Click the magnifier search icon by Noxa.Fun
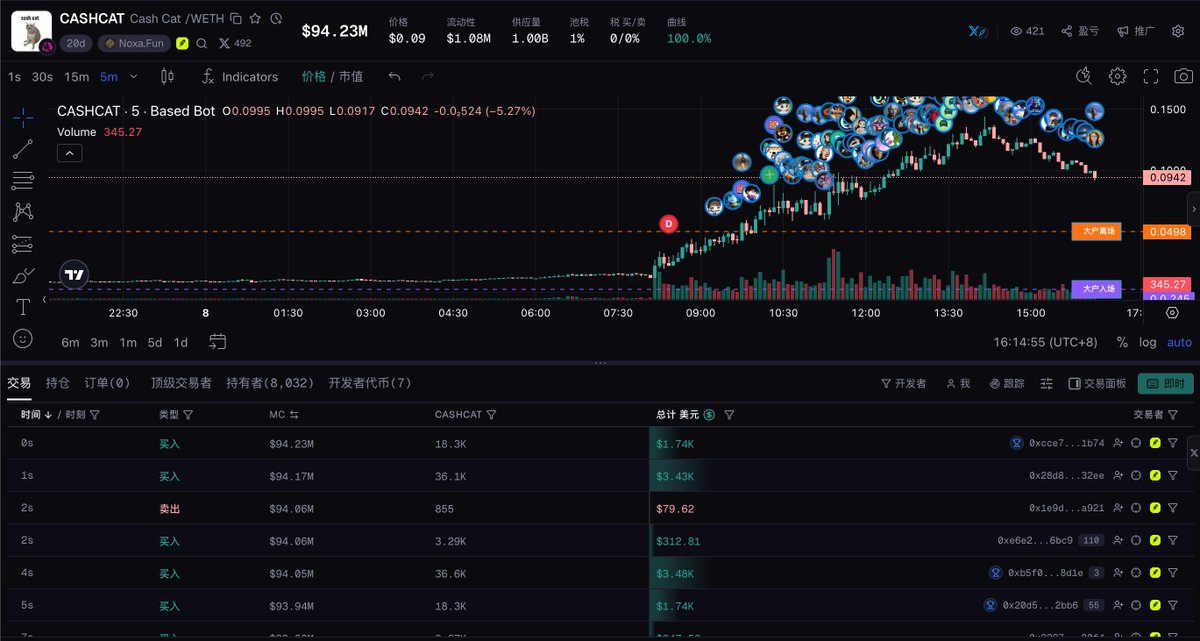 (x=202, y=43)
